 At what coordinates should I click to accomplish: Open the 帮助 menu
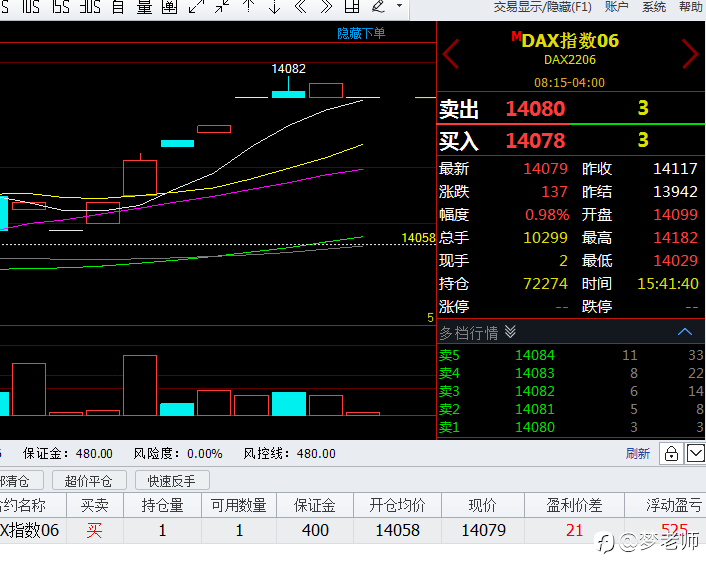point(691,7)
